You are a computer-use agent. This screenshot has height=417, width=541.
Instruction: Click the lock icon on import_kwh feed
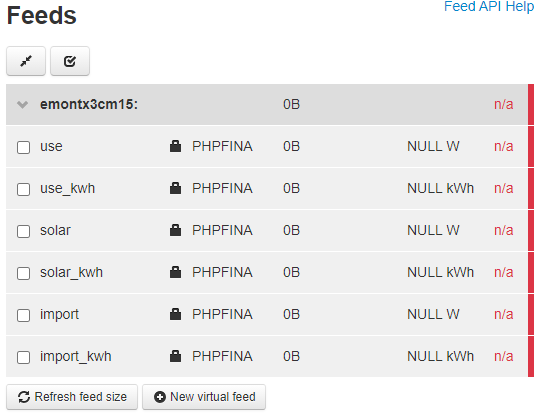[x=175, y=356]
